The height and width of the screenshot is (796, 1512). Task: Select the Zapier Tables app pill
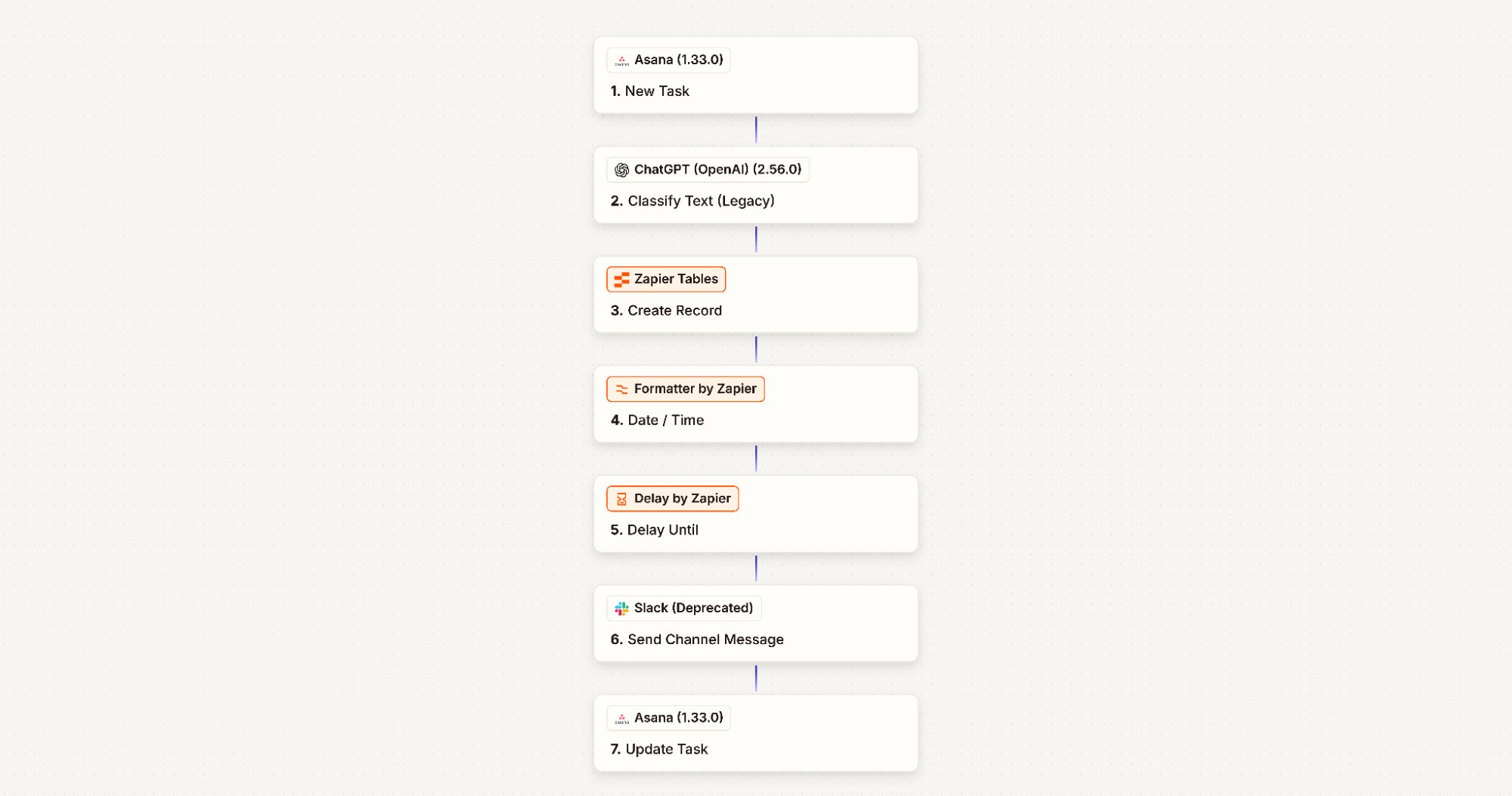point(665,279)
